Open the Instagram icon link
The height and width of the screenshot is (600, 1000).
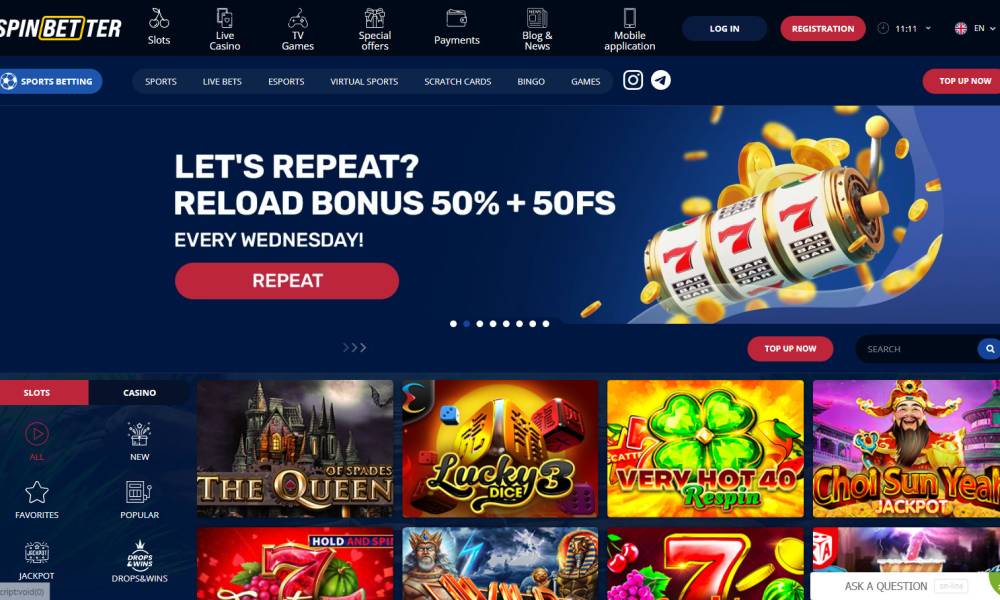click(633, 80)
